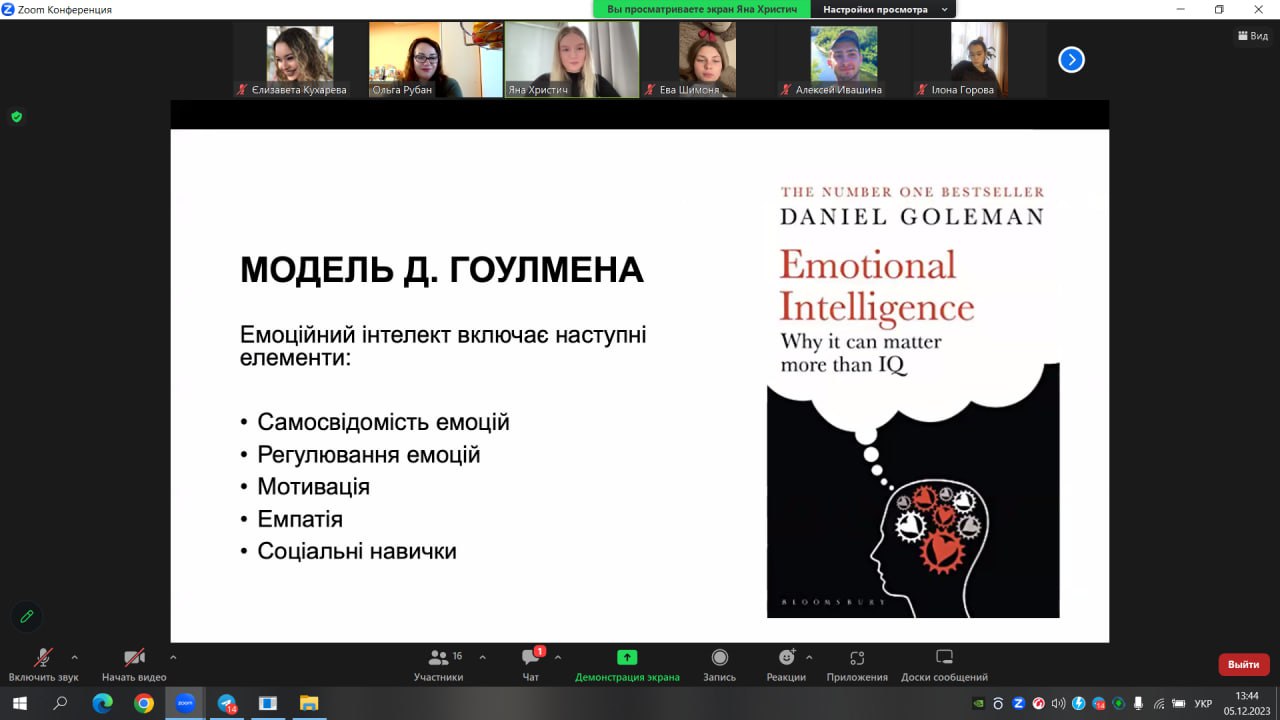Expand arrow next to Участники
This screenshot has width=1280, height=720.
pos(482,658)
